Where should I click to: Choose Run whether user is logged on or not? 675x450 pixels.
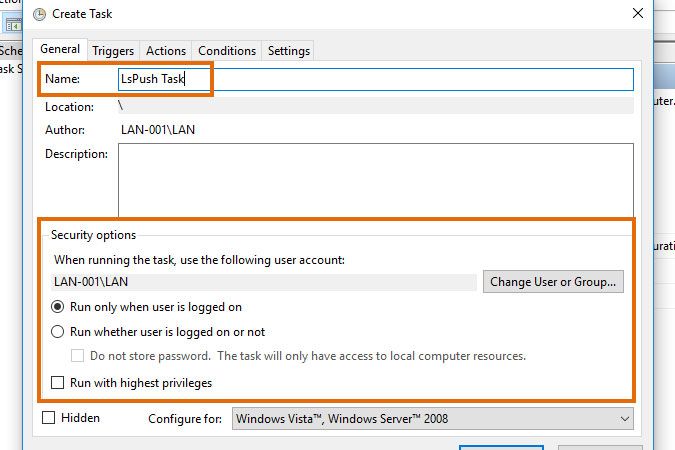(x=58, y=331)
